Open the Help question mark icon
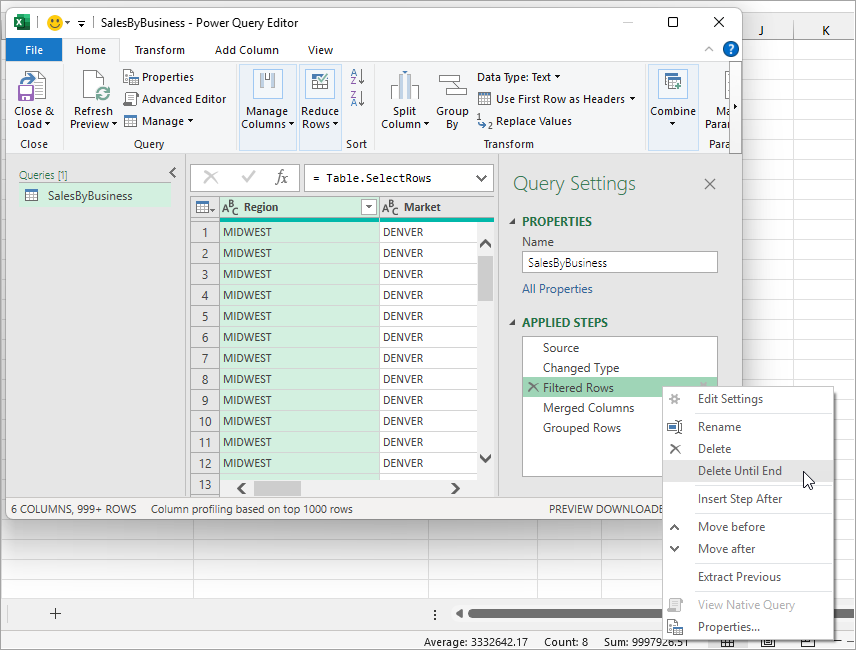The width and height of the screenshot is (856, 650). point(730,49)
